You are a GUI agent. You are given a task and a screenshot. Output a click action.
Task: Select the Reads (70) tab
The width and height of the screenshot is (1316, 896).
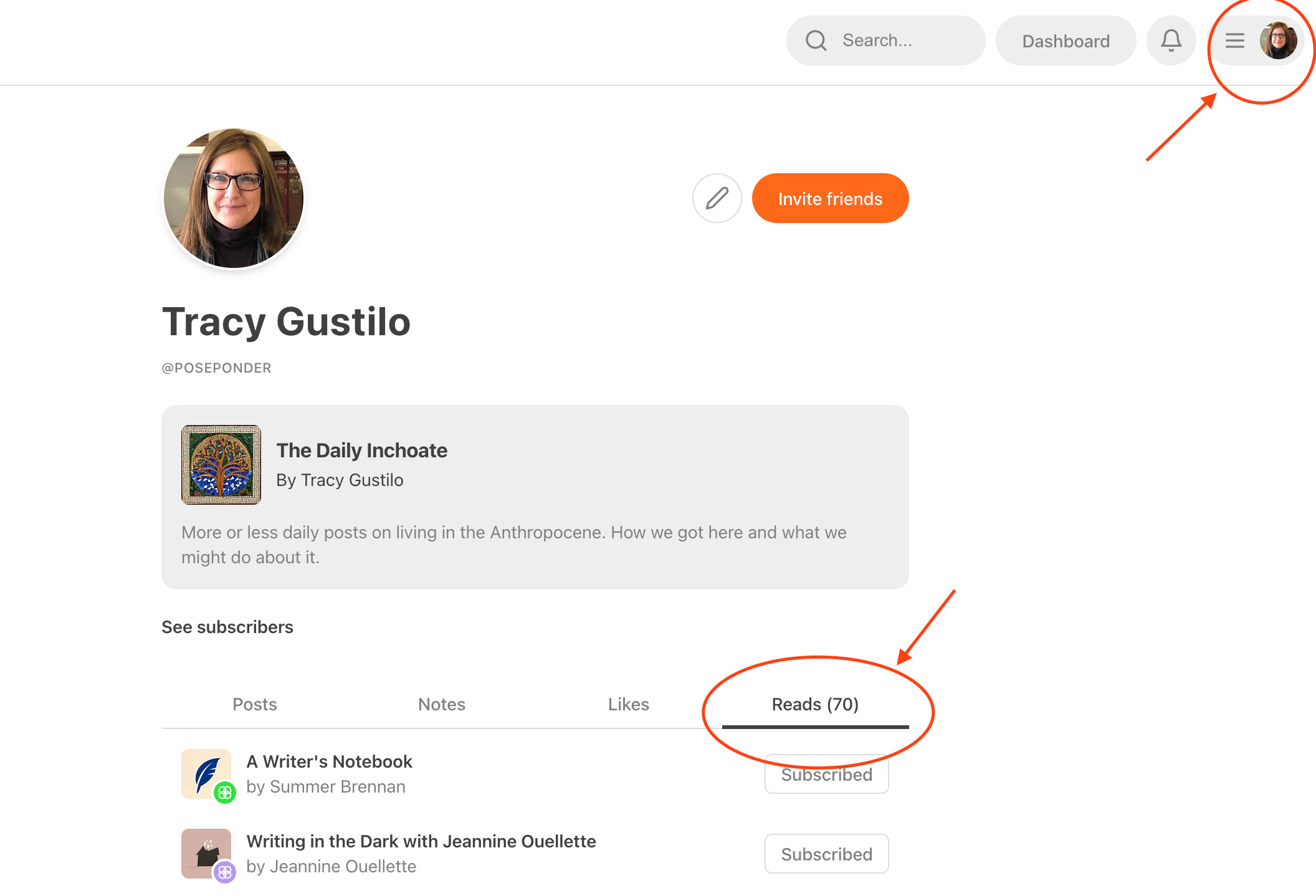tap(815, 704)
